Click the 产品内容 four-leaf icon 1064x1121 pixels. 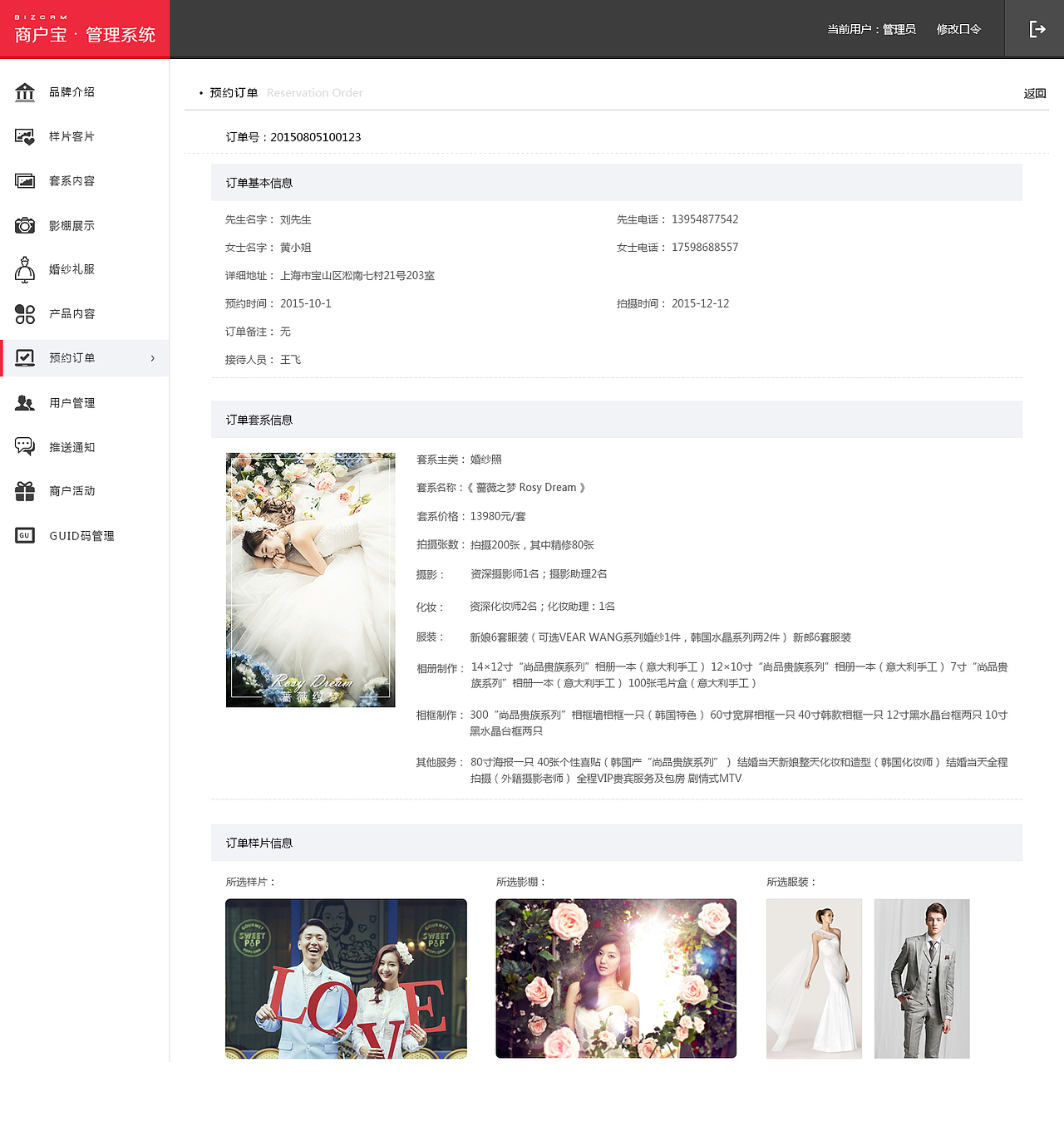click(25, 314)
